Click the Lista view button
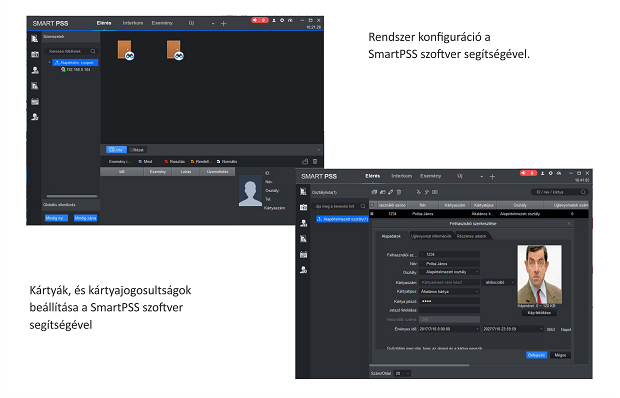 tap(116, 150)
